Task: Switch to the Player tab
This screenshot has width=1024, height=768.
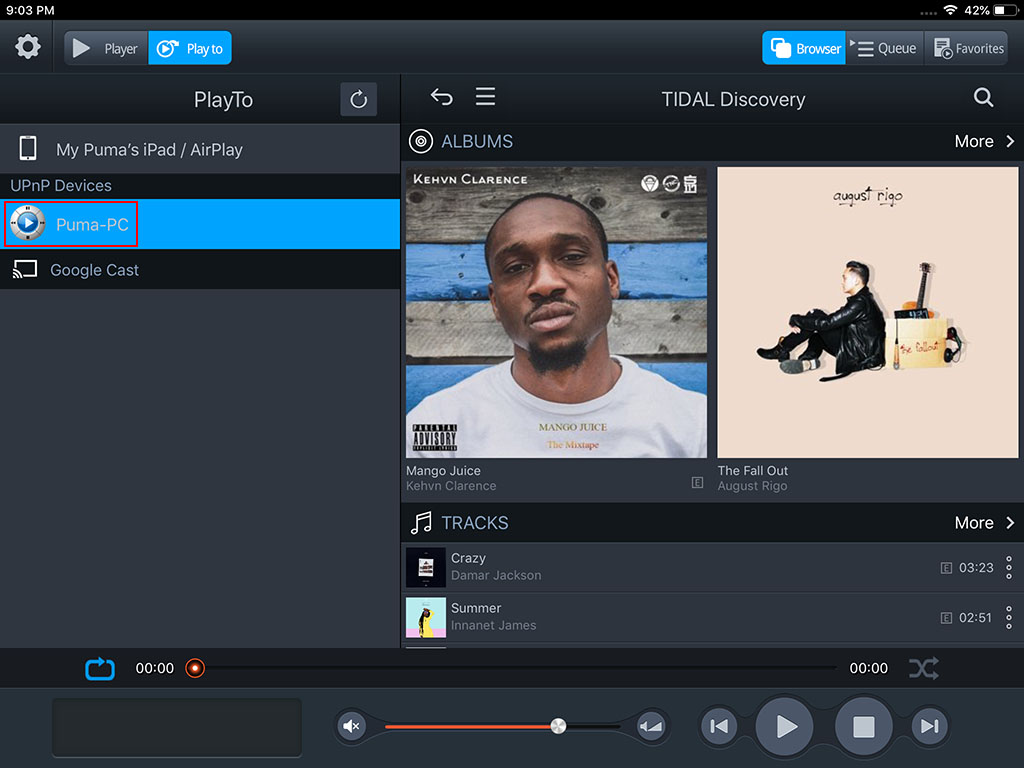Action: 106,48
